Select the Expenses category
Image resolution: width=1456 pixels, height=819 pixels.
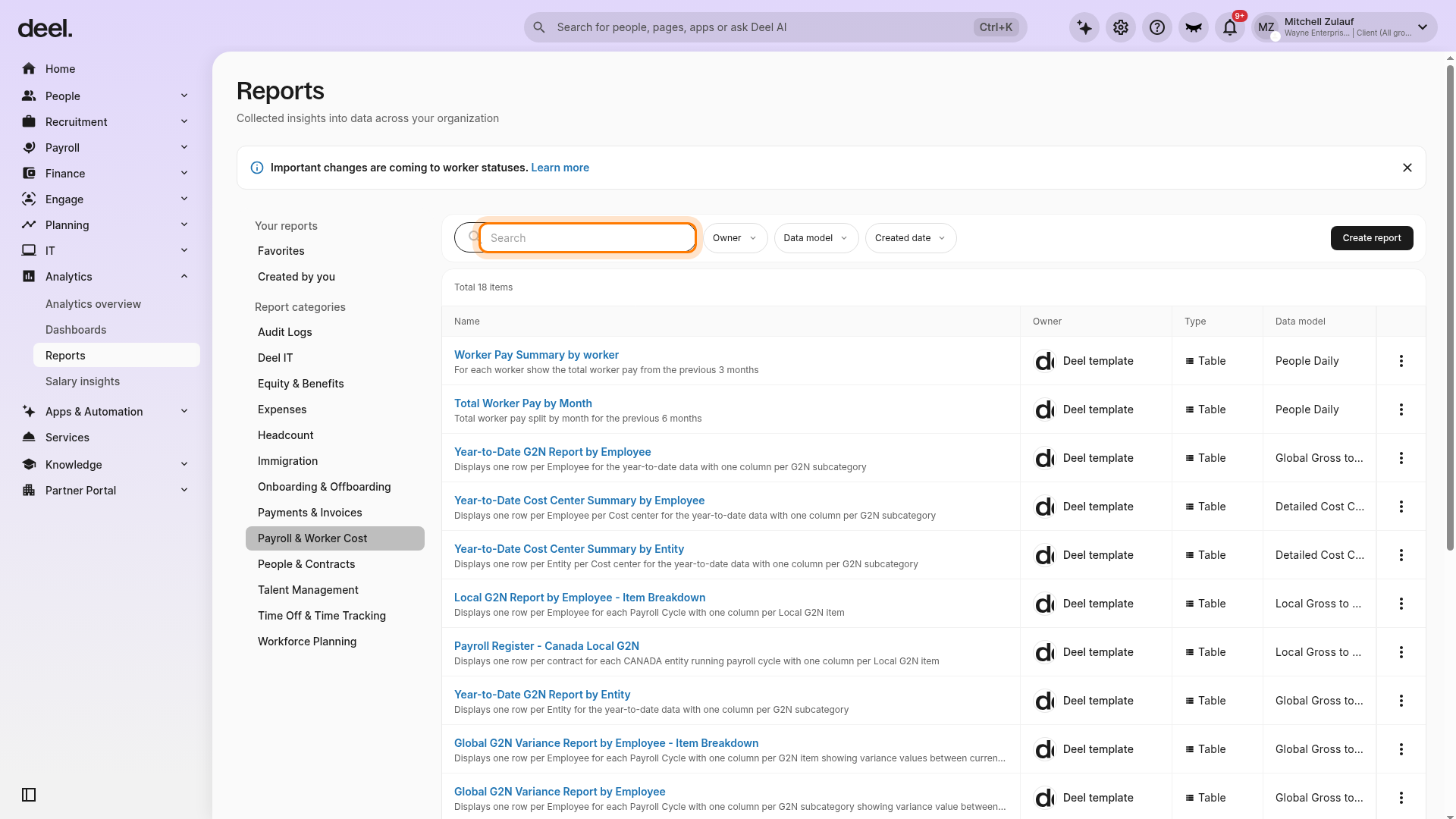[x=335, y=409]
